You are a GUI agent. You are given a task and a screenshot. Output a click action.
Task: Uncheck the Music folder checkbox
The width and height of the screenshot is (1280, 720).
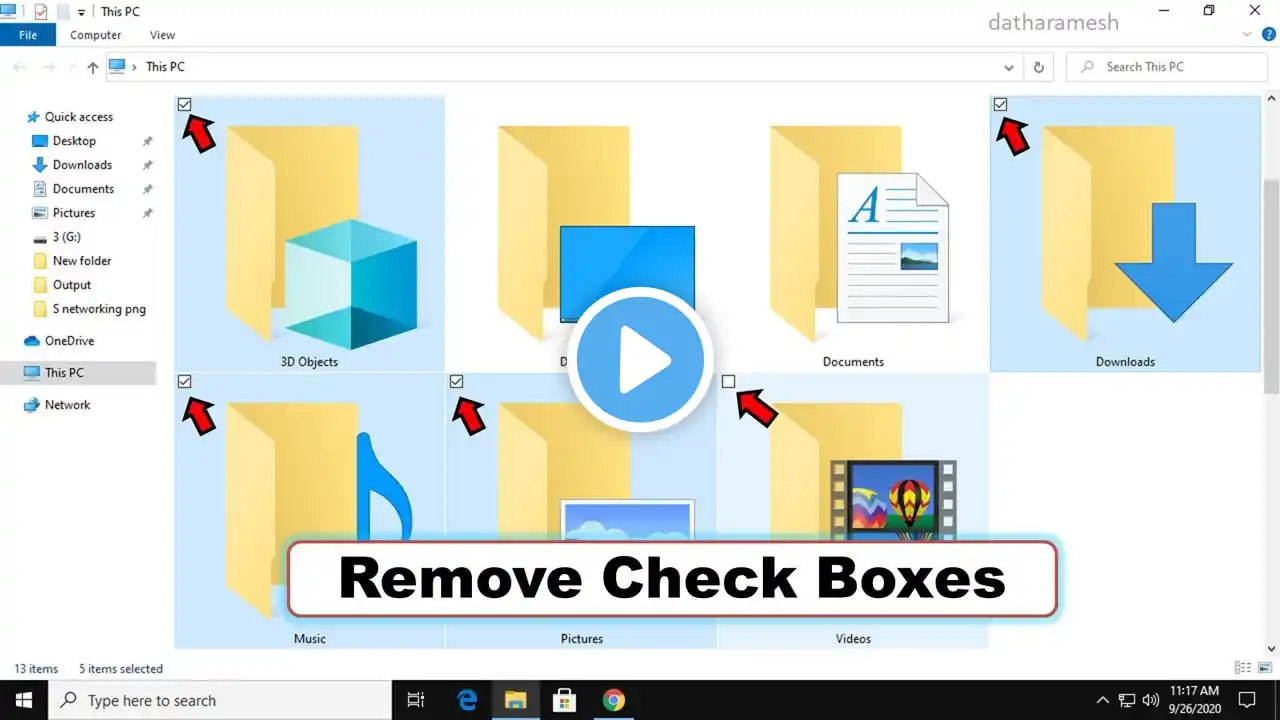point(184,381)
